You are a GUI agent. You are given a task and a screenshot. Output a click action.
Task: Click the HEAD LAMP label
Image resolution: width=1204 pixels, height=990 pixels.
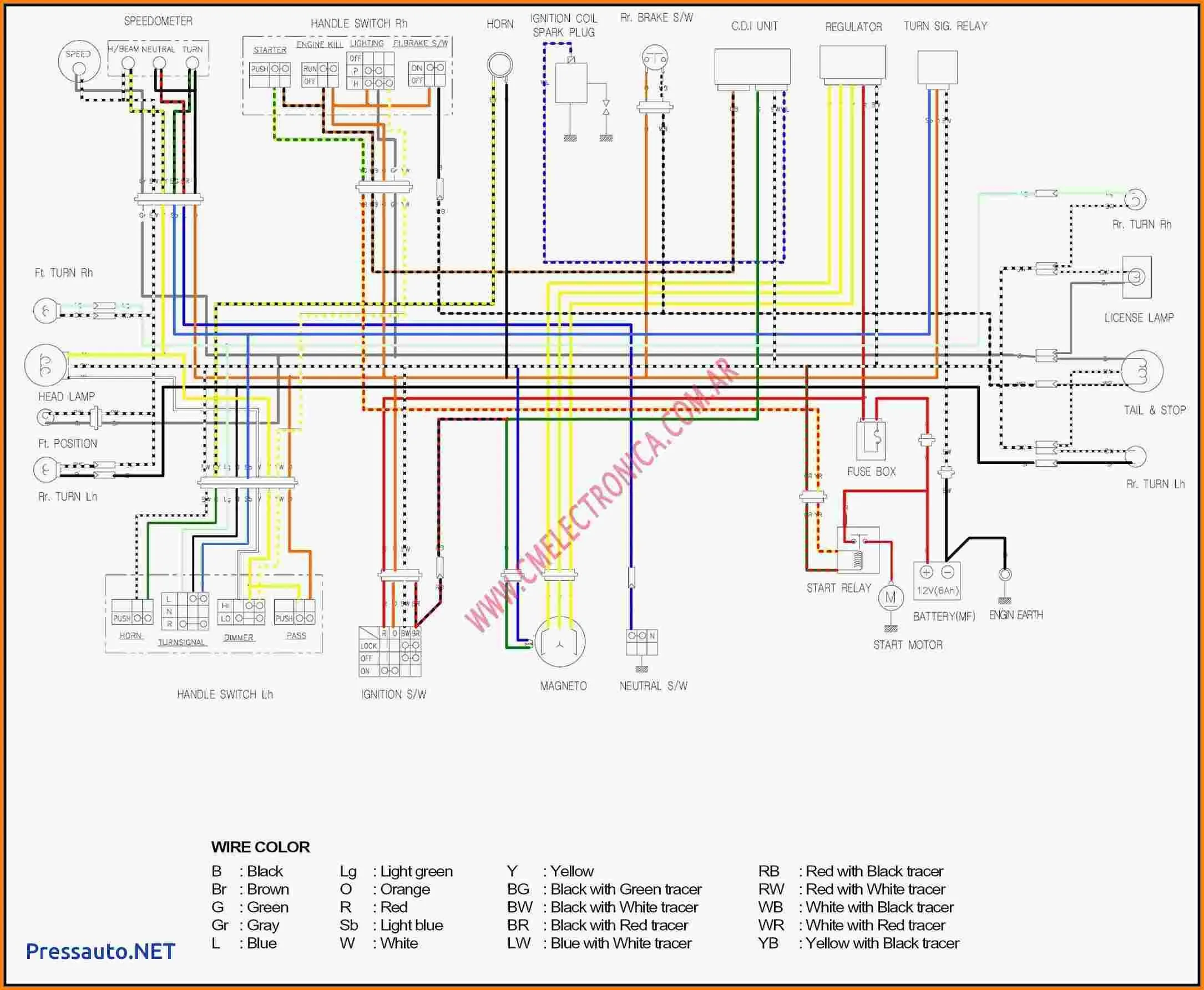tap(67, 396)
